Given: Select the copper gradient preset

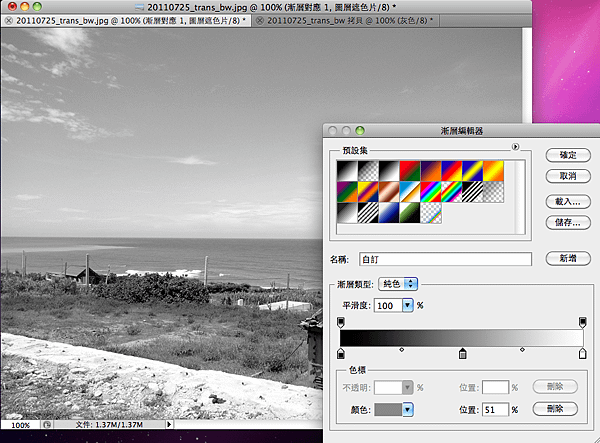Looking at the screenshot, I should (389, 192).
